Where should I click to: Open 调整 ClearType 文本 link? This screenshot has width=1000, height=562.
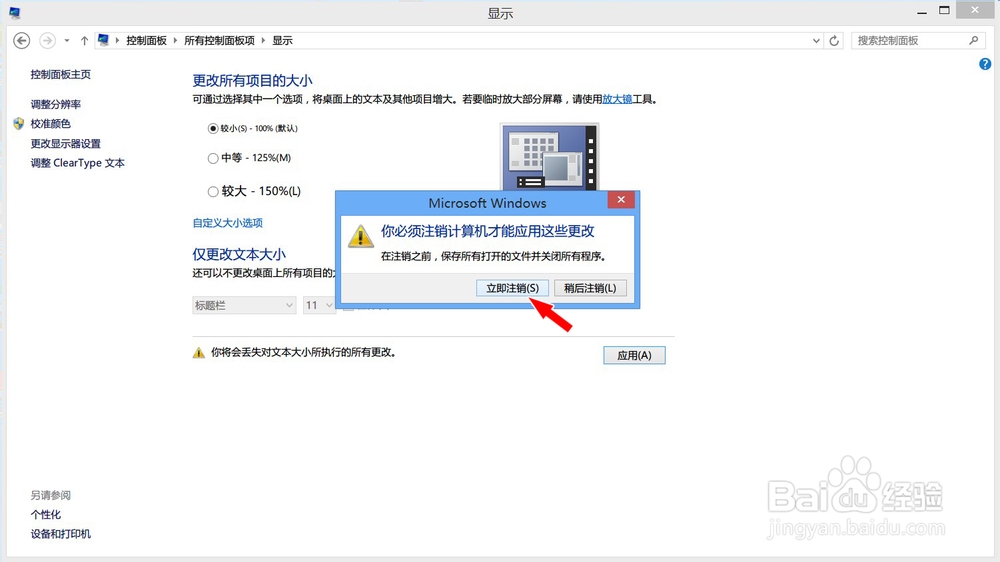coord(78,163)
